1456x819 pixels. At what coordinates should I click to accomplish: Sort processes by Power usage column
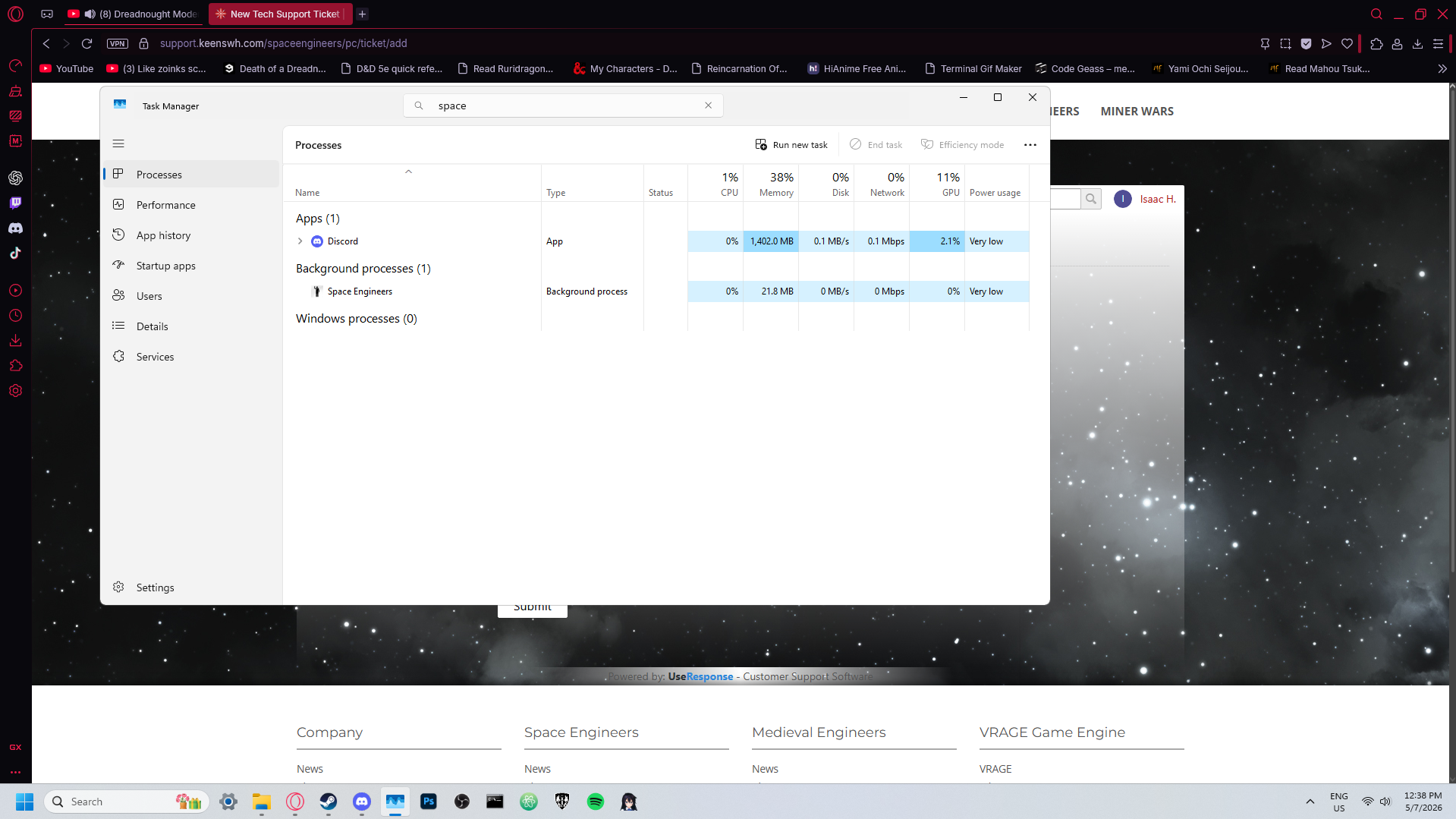(x=997, y=184)
